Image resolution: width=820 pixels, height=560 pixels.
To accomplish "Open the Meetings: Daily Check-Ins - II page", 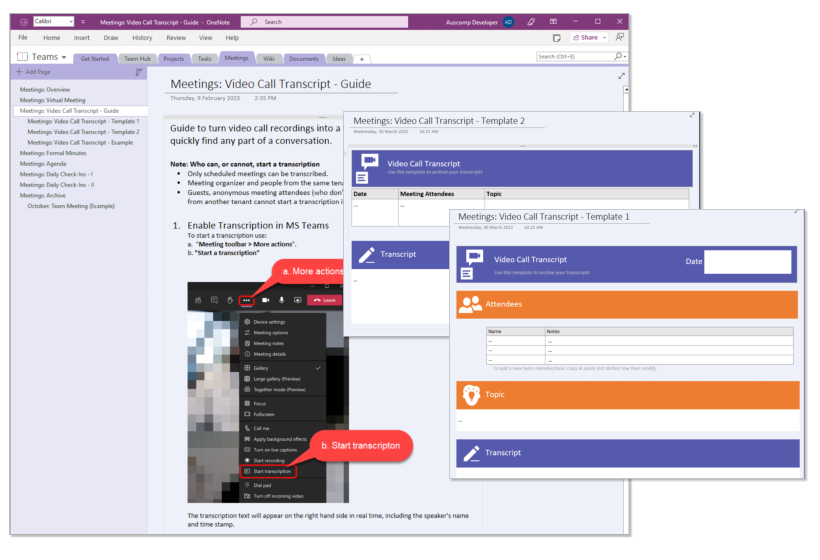I will [57, 185].
